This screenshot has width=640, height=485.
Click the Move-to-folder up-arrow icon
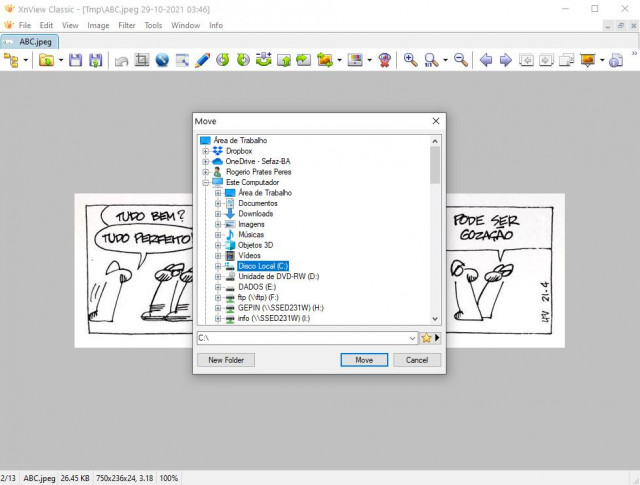pyautogui.click(x=284, y=60)
